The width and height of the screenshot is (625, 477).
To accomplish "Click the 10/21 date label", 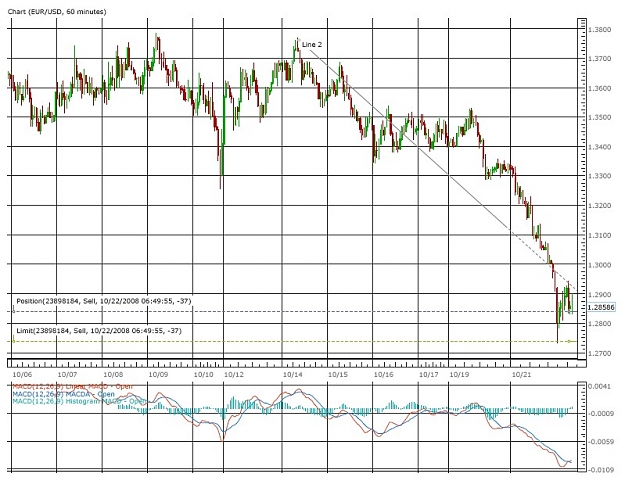I will pyautogui.click(x=521, y=375).
